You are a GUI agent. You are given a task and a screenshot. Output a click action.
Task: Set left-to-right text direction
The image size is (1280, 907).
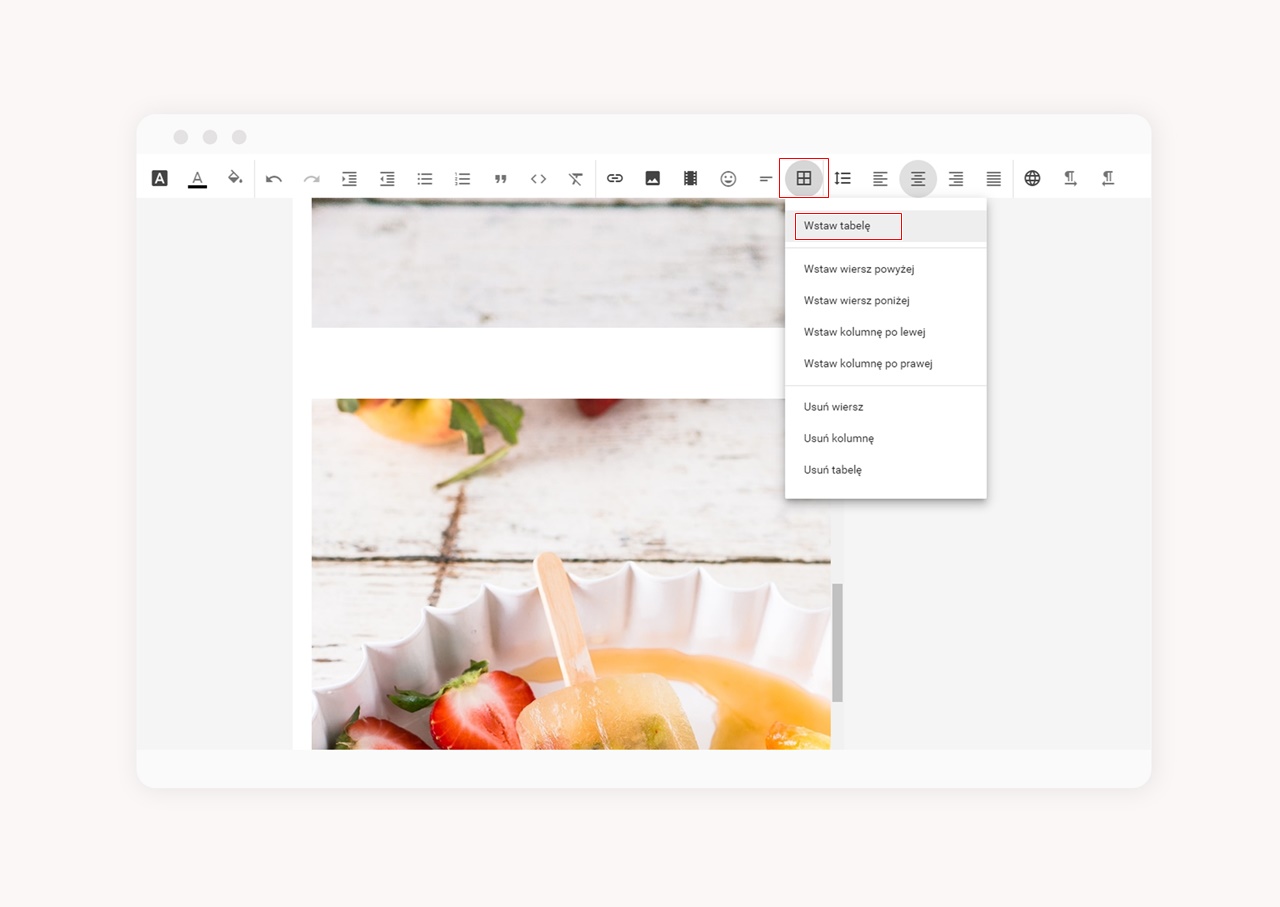point(1070,179)
